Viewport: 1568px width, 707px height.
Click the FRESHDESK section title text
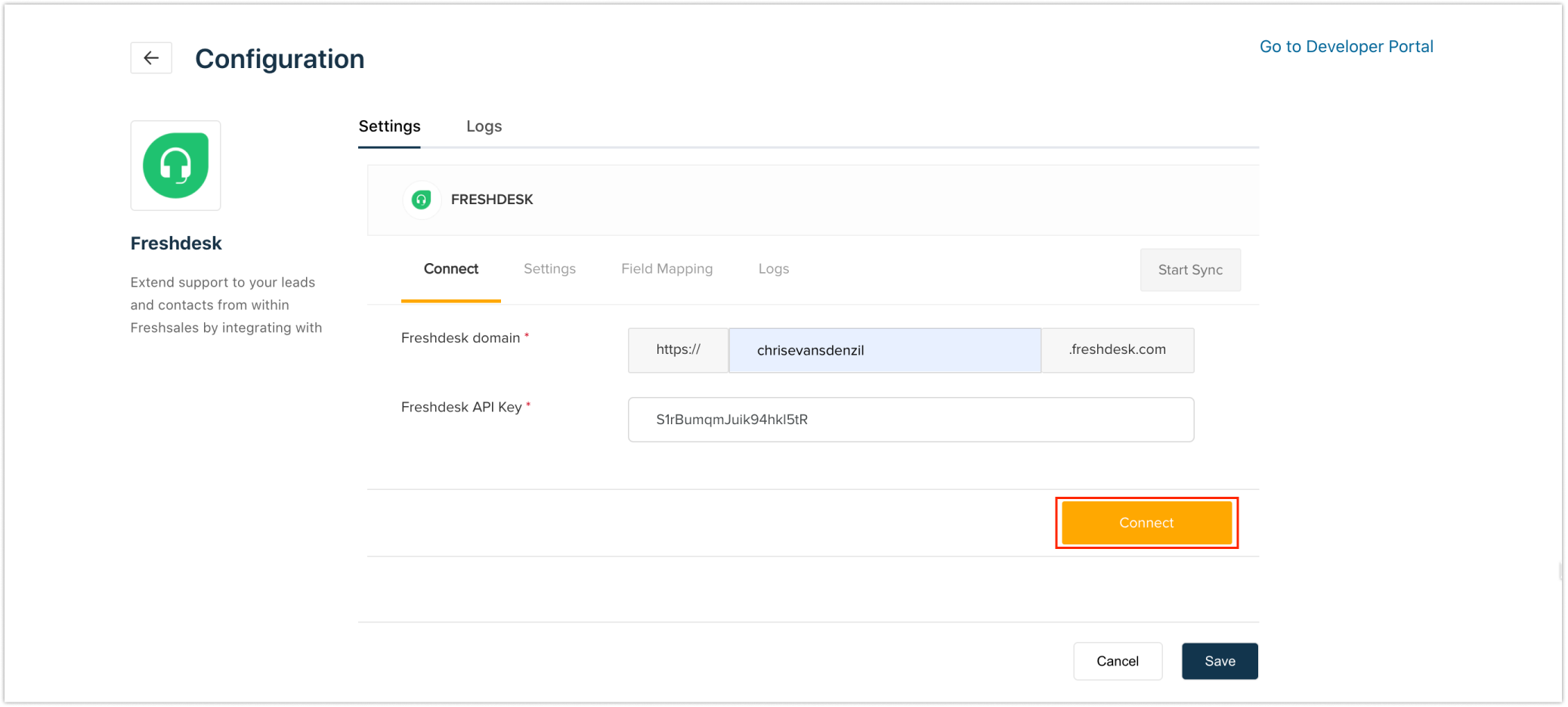(x=492, y=200)
